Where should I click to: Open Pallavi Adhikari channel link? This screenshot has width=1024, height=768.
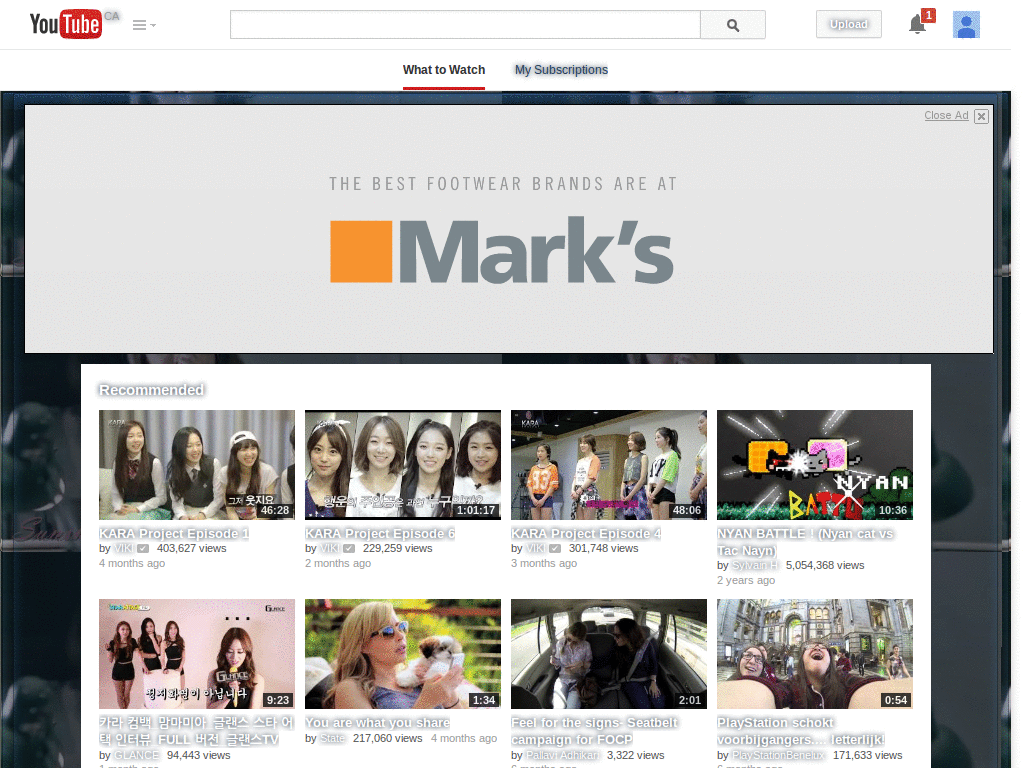(562, 755)
